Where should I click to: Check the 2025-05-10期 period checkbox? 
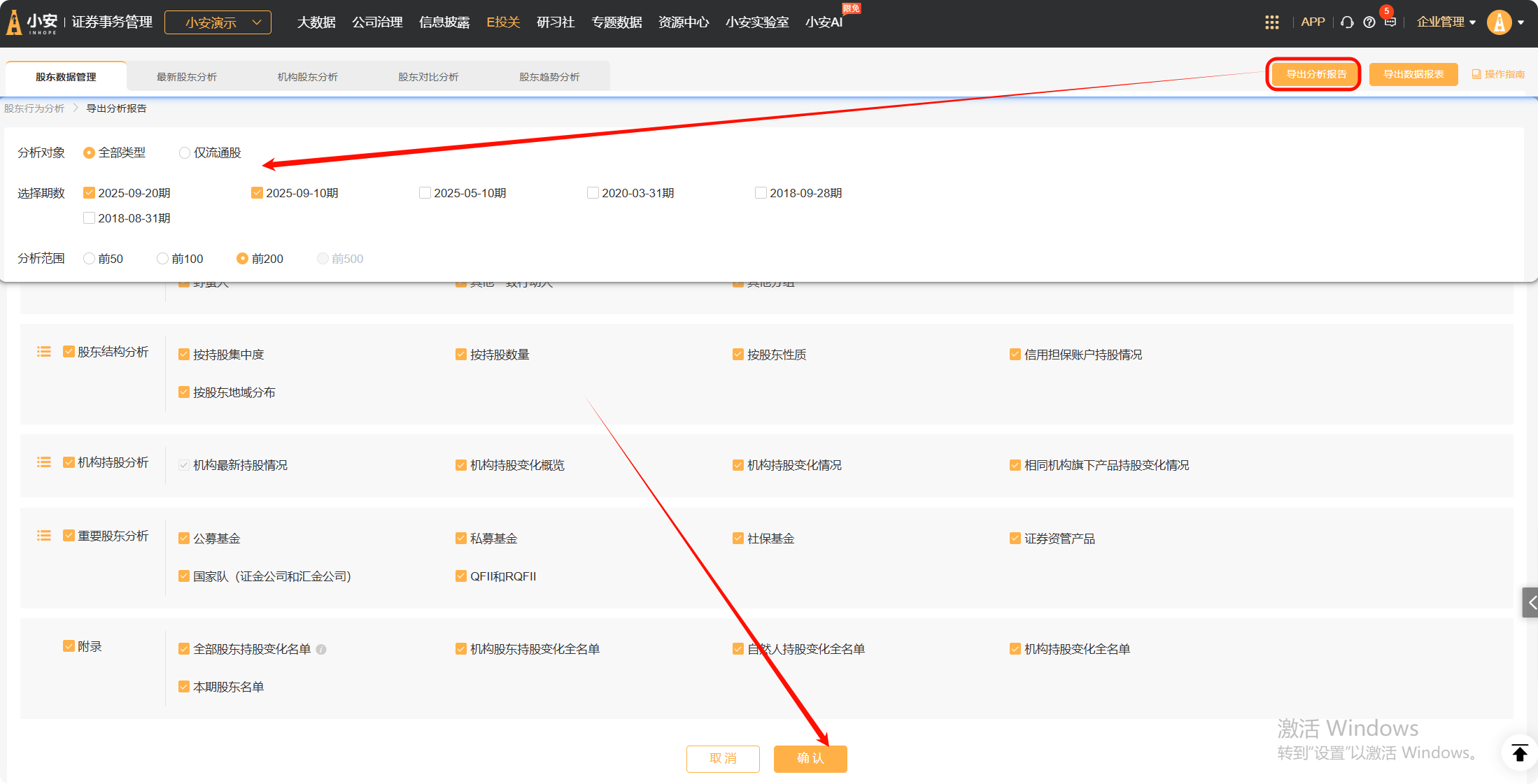tap(425, 193)
